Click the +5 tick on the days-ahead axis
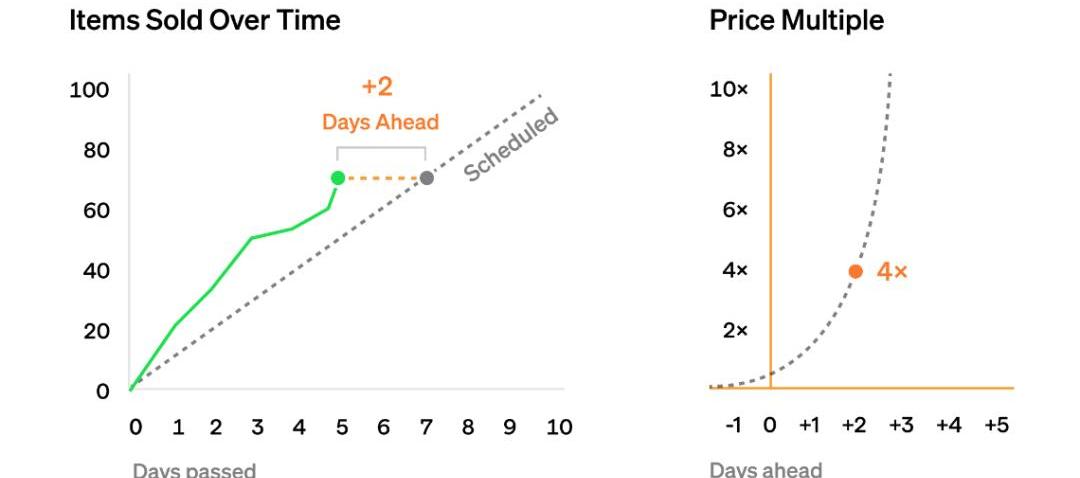This screenshot has width=1080, height=478. point(996,426)
